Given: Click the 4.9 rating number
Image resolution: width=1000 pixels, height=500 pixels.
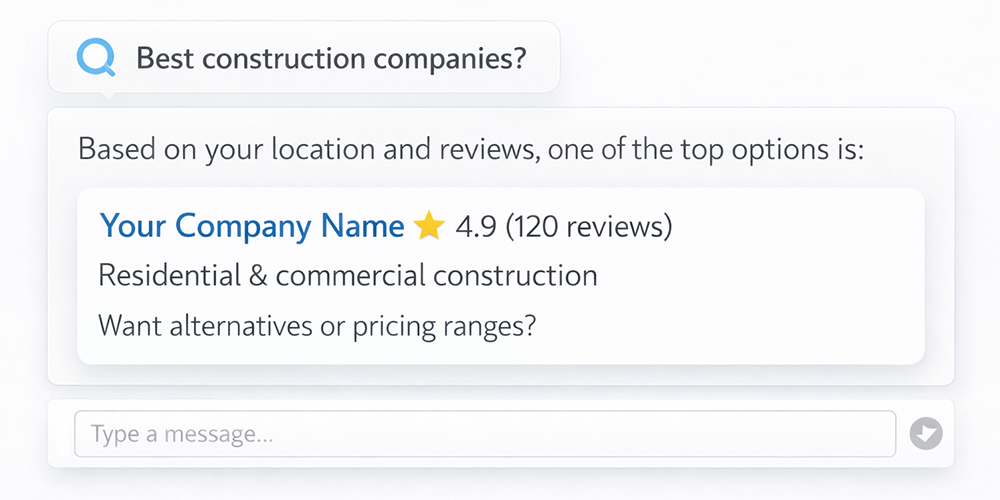Looking at the screenshot, I should tap(476, 227).
